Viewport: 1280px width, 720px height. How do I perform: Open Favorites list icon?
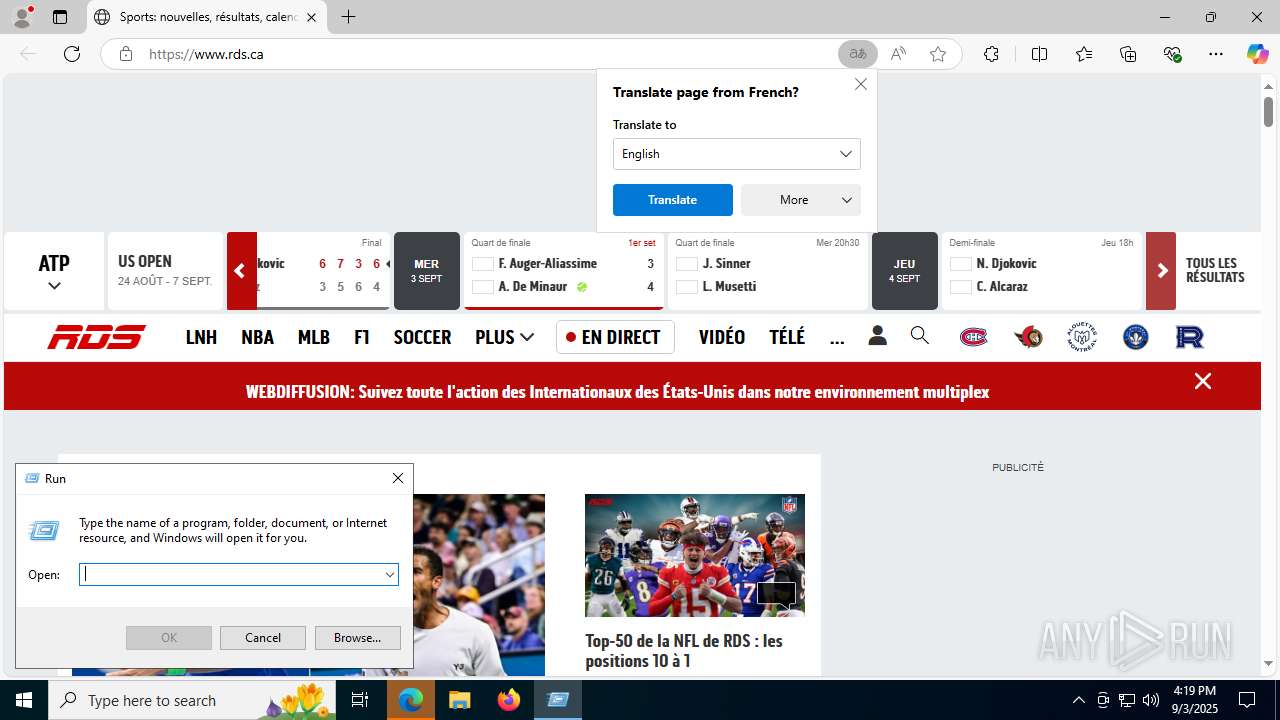1084,54
